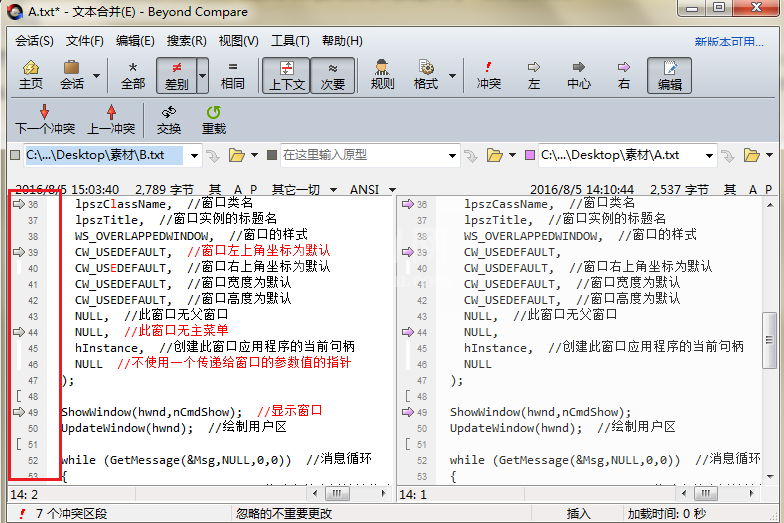Show 全部 all lines
The height and width of the screenshot is (523, 784).
tap(133, 75)
